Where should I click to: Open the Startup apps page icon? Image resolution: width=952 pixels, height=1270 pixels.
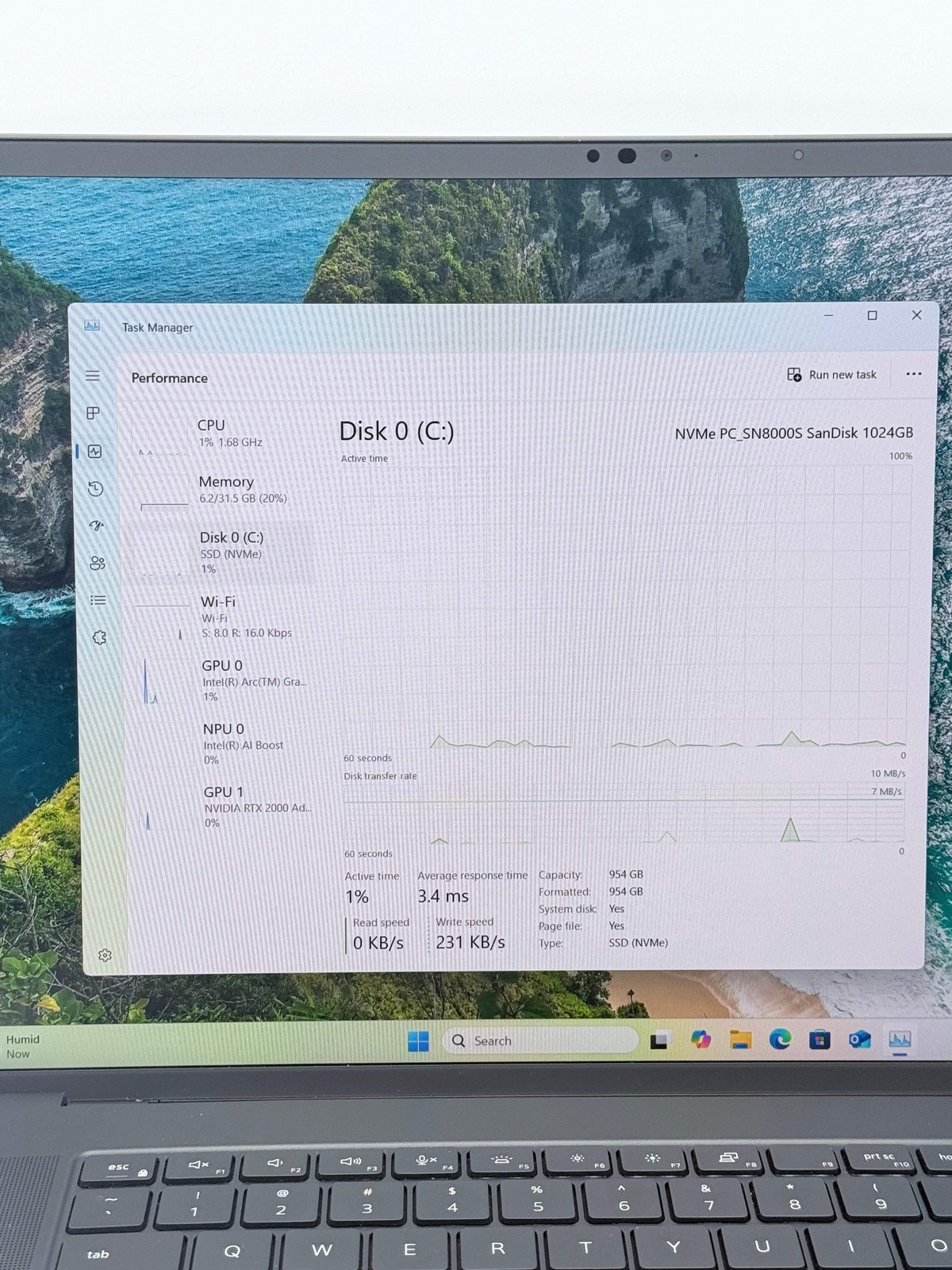tap(97, 525)
